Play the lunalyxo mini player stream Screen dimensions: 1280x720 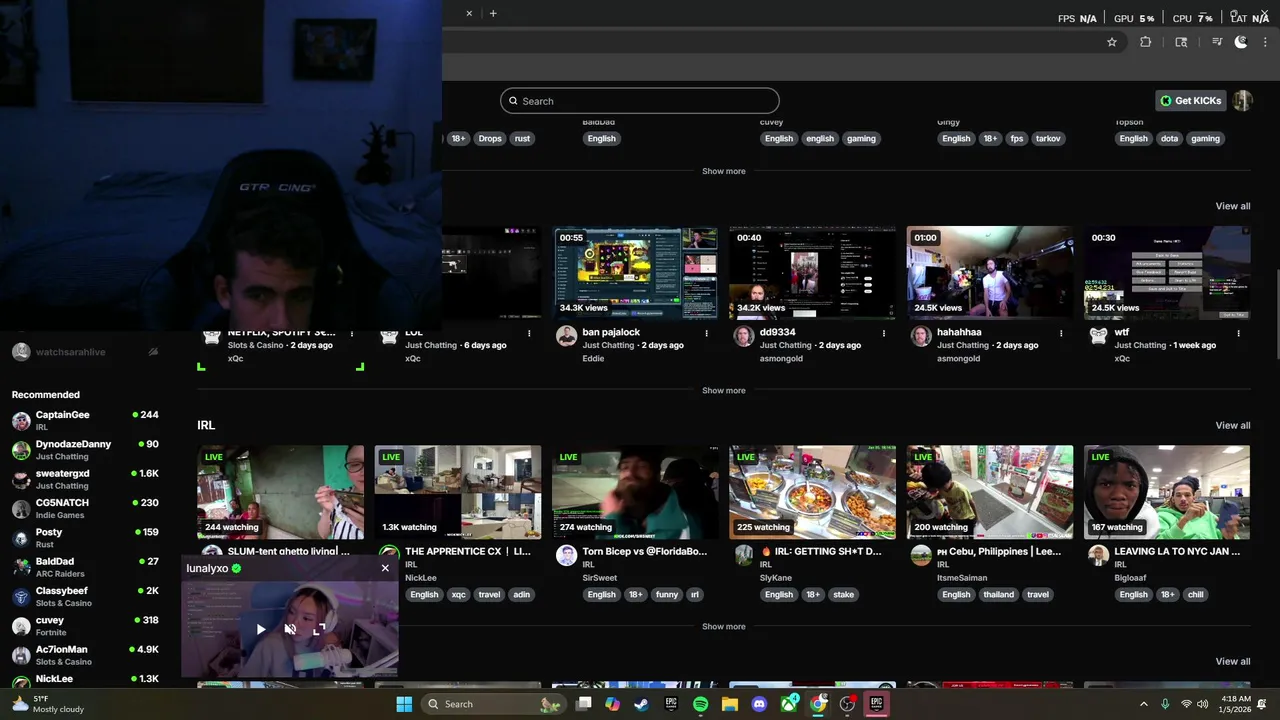pos(261,629)
